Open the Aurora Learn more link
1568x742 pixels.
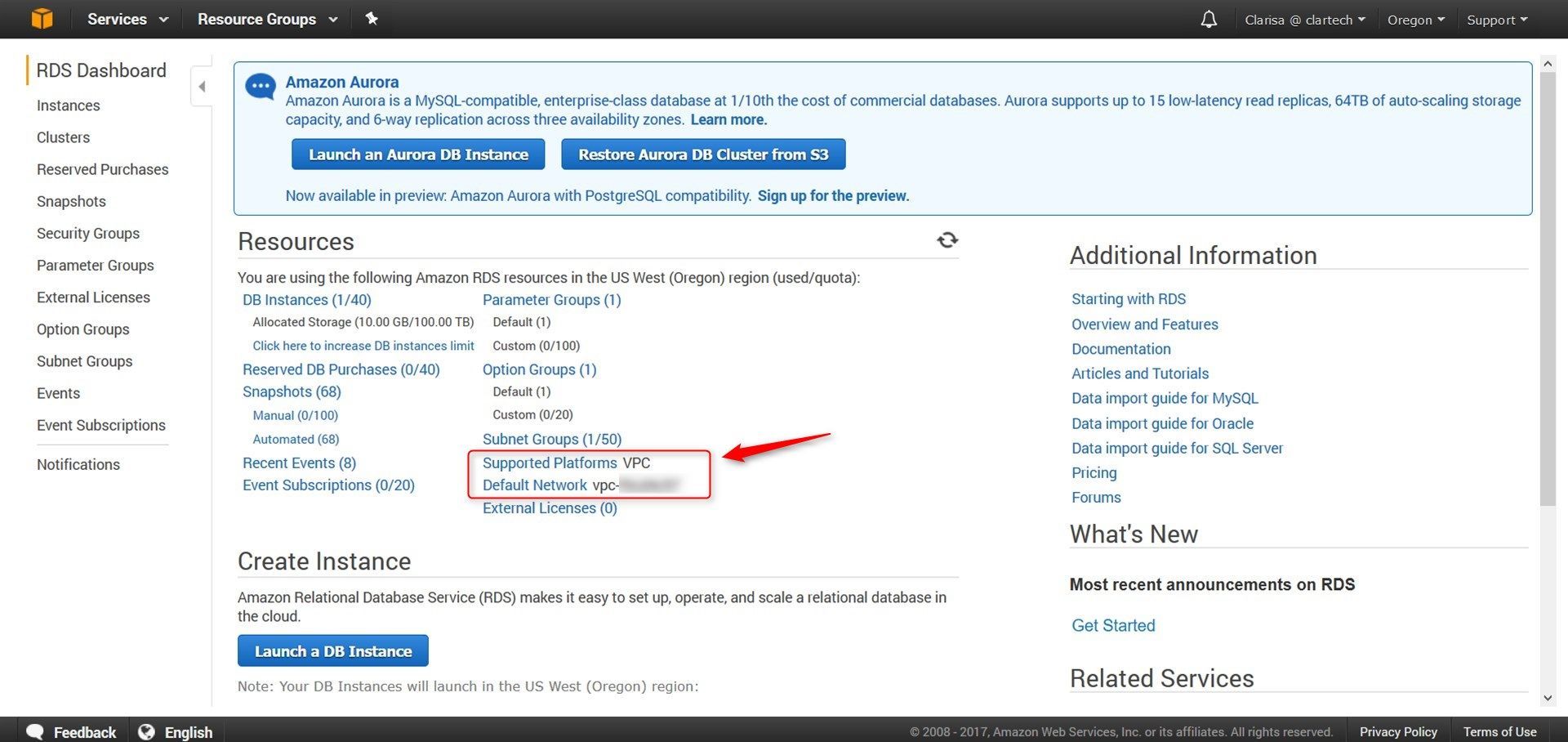pyautogui.click(x=728, y=119)
